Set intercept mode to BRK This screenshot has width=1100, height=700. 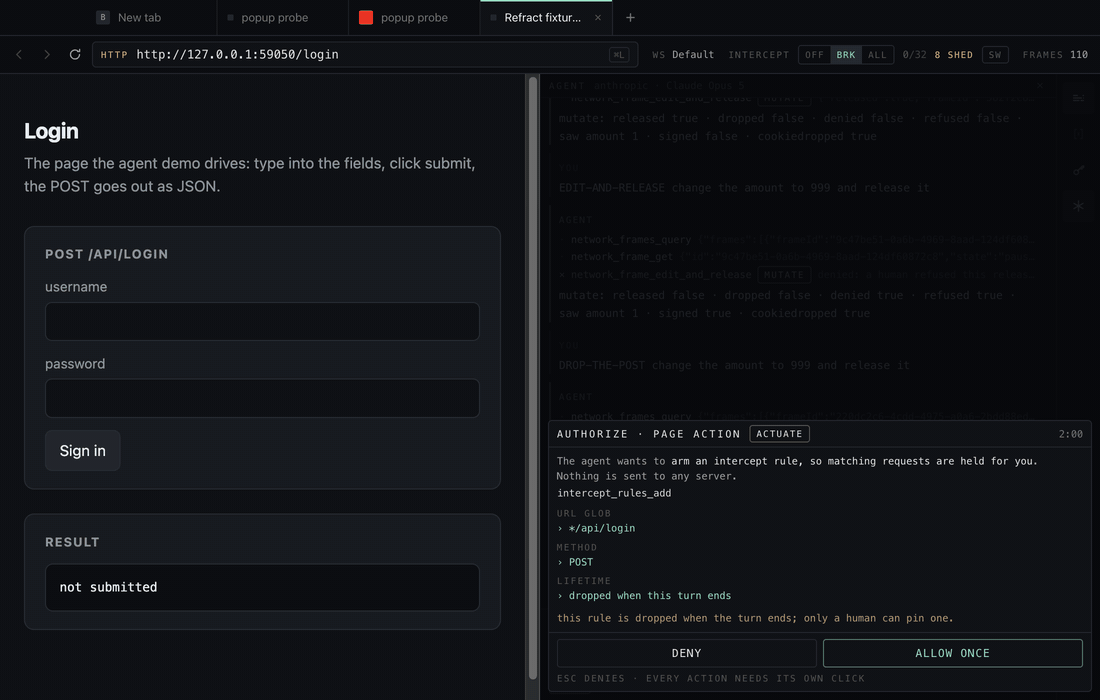tap(846, 55)
